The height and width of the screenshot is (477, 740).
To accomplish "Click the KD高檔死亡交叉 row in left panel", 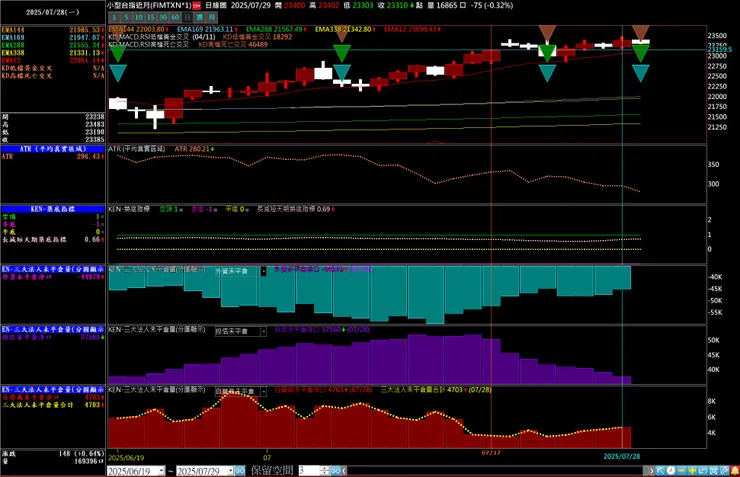I will click(52, 75).
